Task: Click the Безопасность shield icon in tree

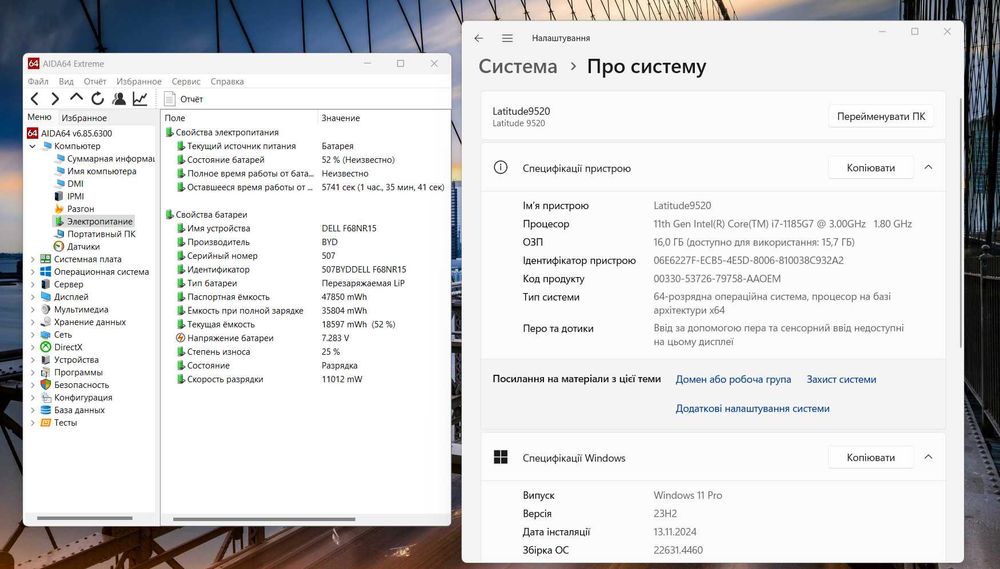Action: [45, 385]
